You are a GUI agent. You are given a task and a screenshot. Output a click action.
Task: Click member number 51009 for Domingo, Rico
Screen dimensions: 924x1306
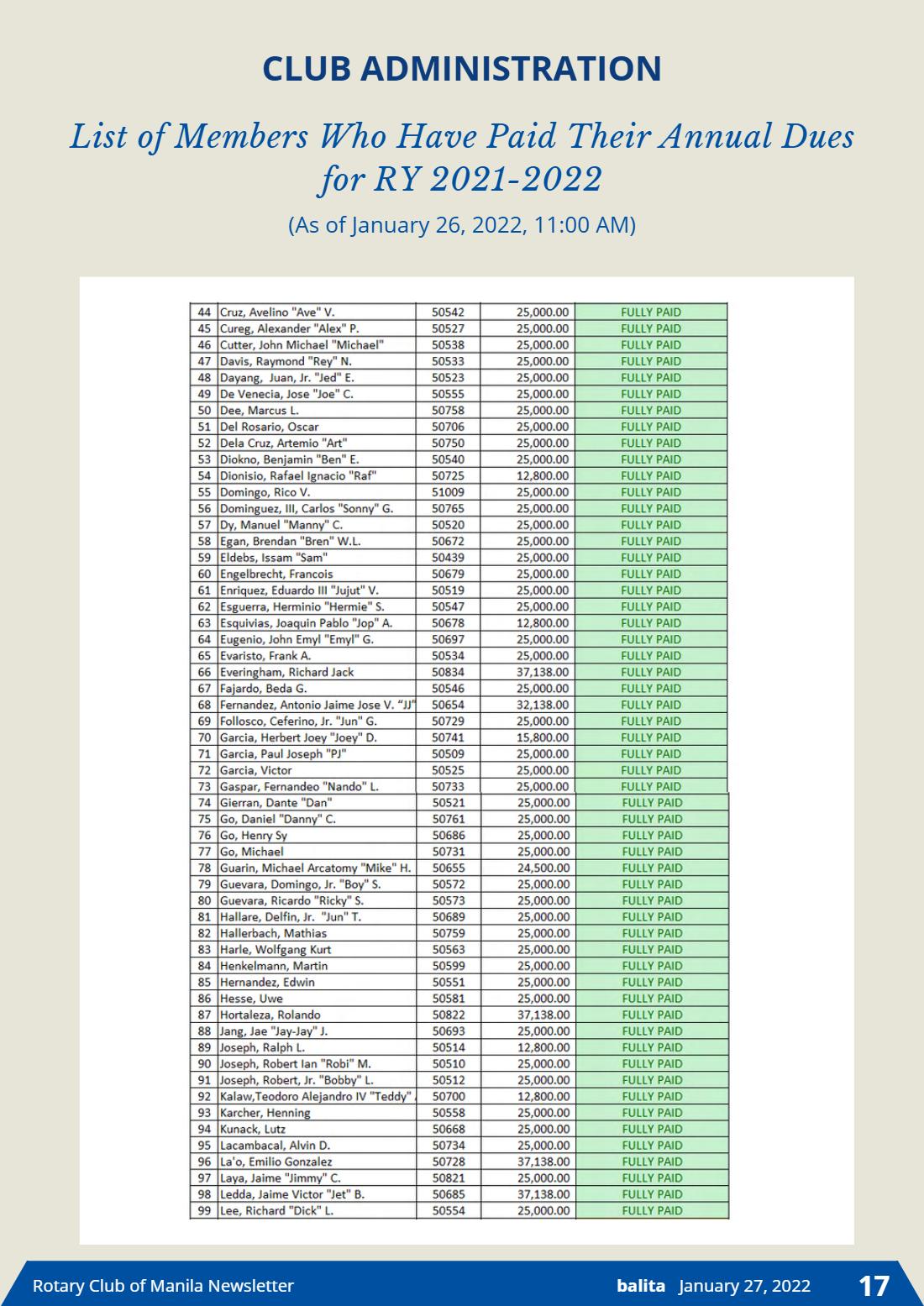click(x=448, y=492)
